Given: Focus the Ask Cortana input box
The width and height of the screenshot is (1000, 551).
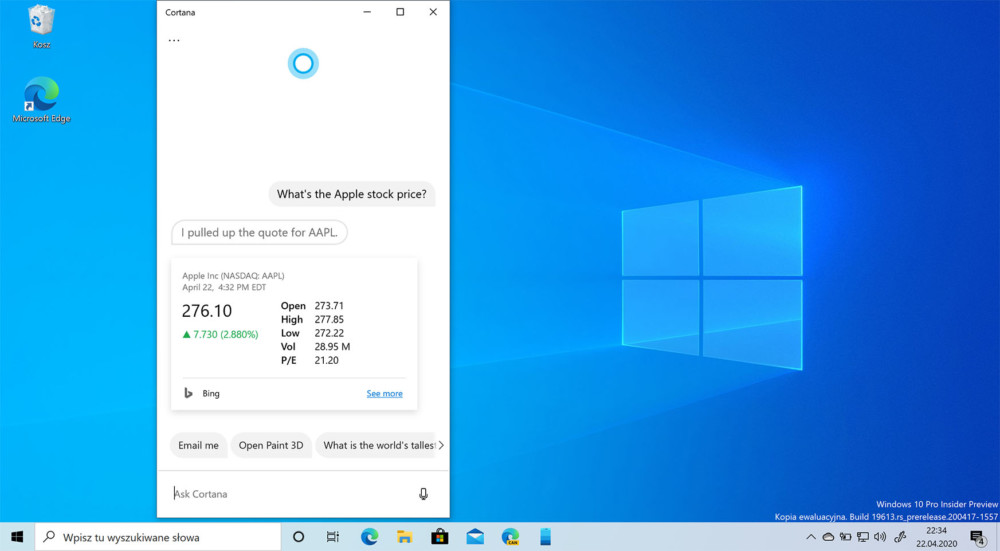Looking at the screenshot, I should coord(290,494).
